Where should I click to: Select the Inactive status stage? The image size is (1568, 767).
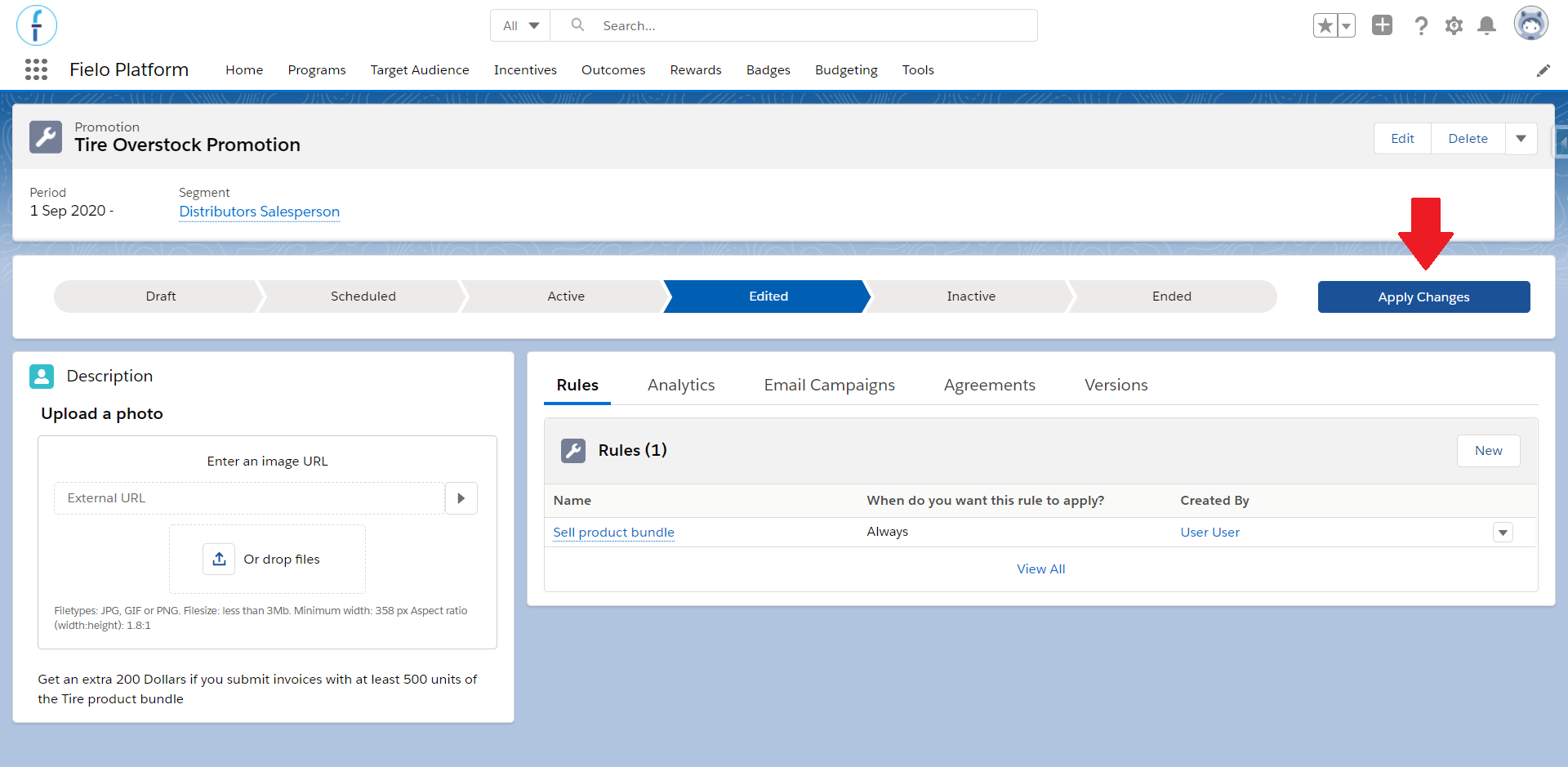[x=970, y=297]
